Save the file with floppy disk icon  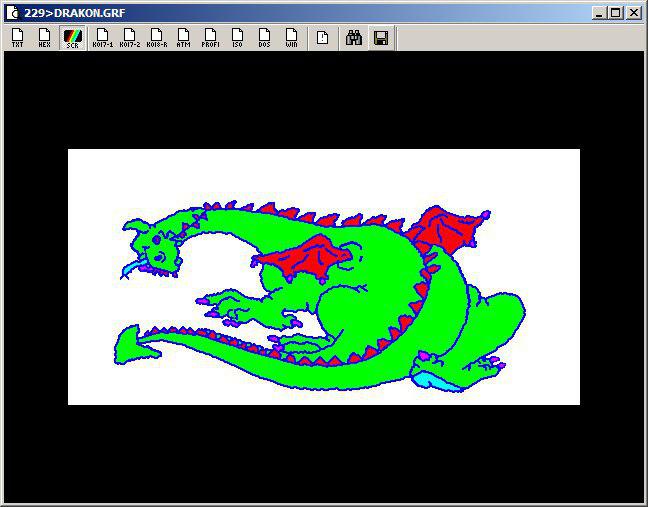(381, 38)
